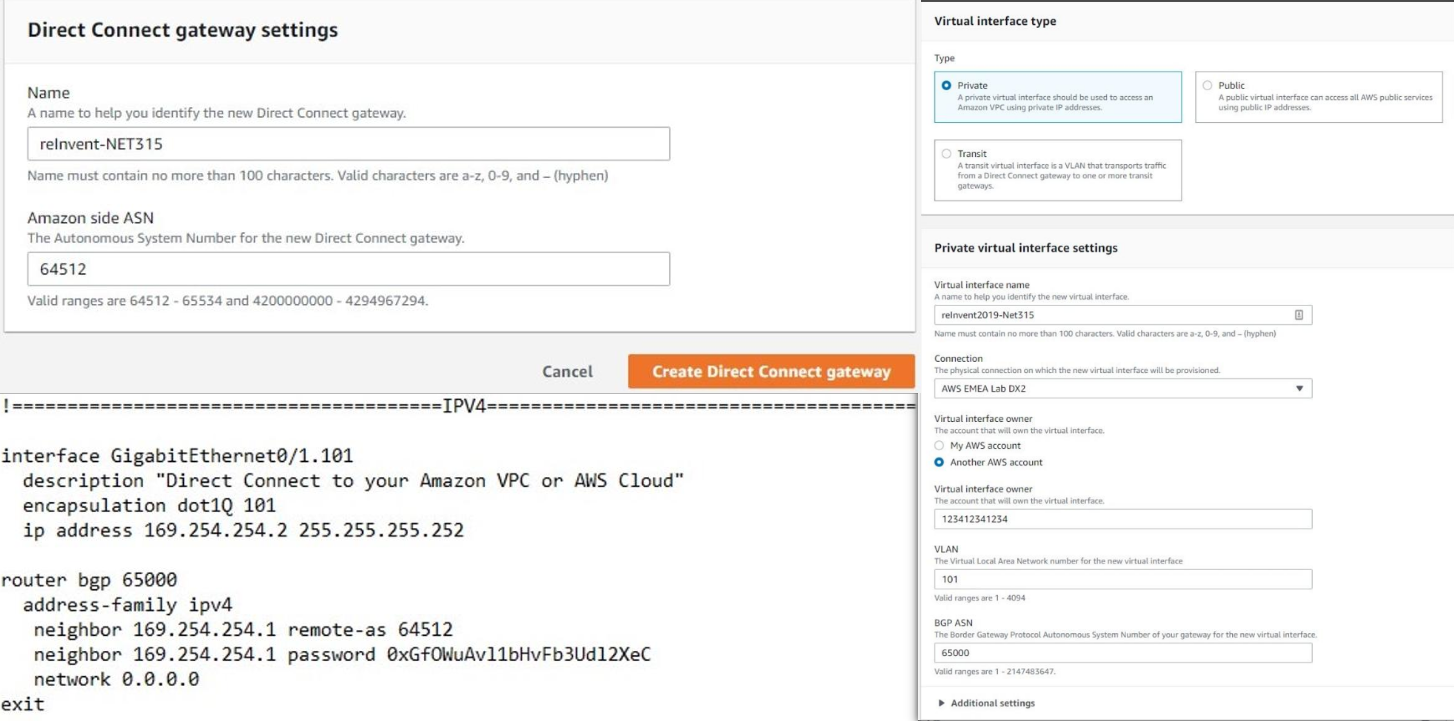Image resolution: width=1454 pixels, height=721 pixels.
Task: Click the ASN valid ranges hint text
Action: [x=228, y=300]
